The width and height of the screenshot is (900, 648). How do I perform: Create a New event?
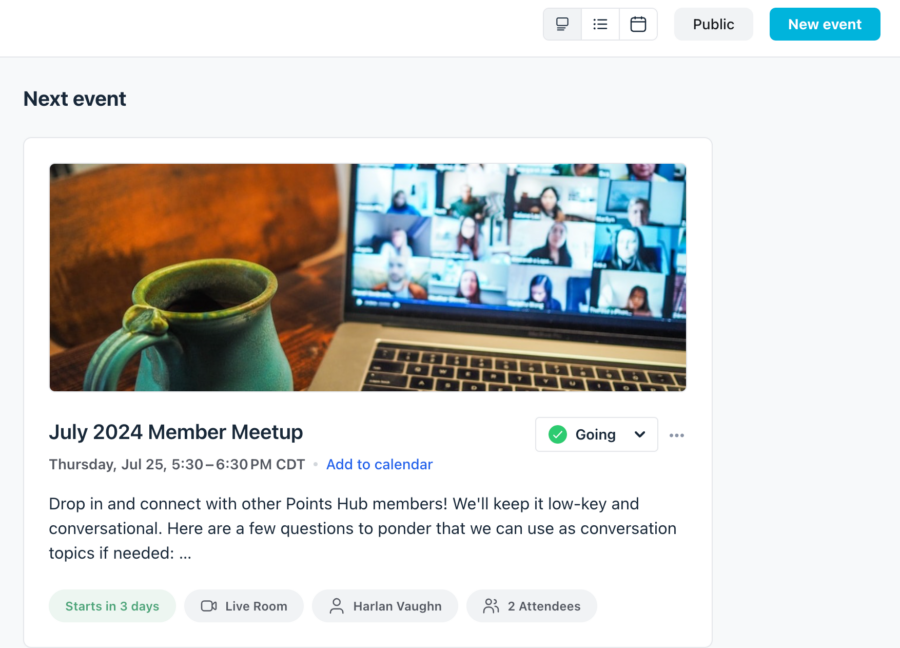[825, 24]
